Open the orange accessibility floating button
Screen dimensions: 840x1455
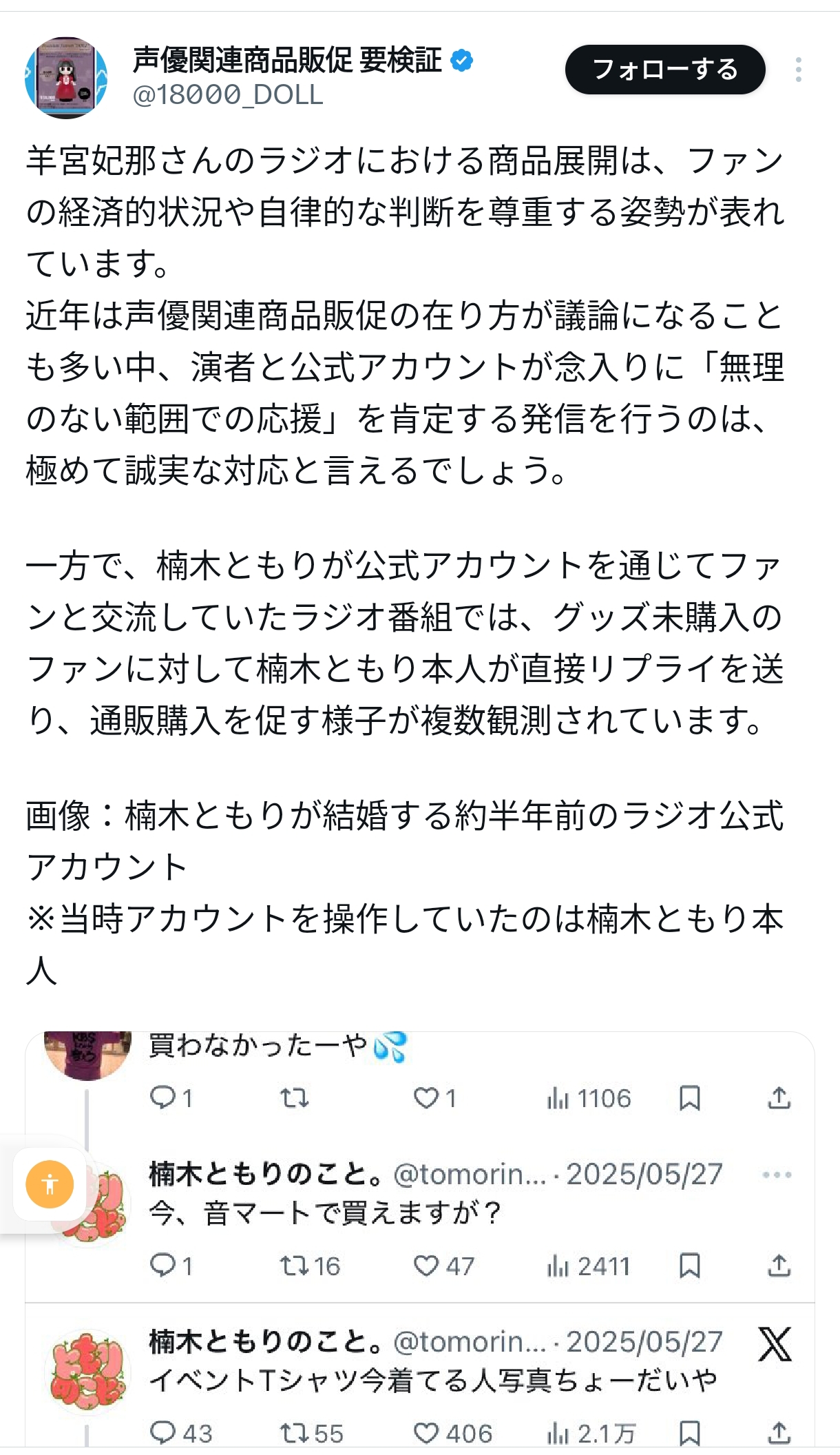point(50,1184)
